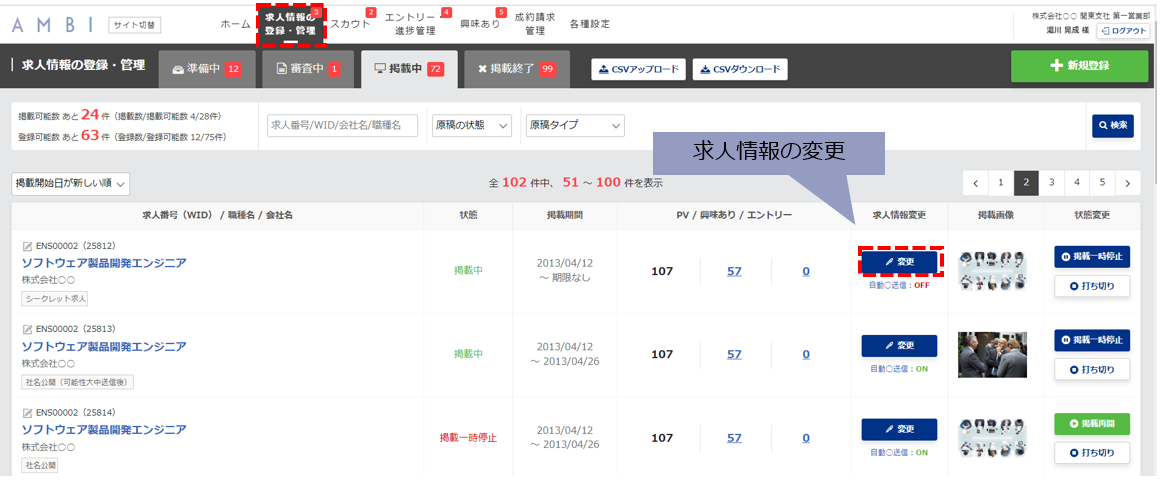Click the 社名公開（可能性大中送信後） tag
This screenshot has height=482, width=1166.
tap(77, 382)
